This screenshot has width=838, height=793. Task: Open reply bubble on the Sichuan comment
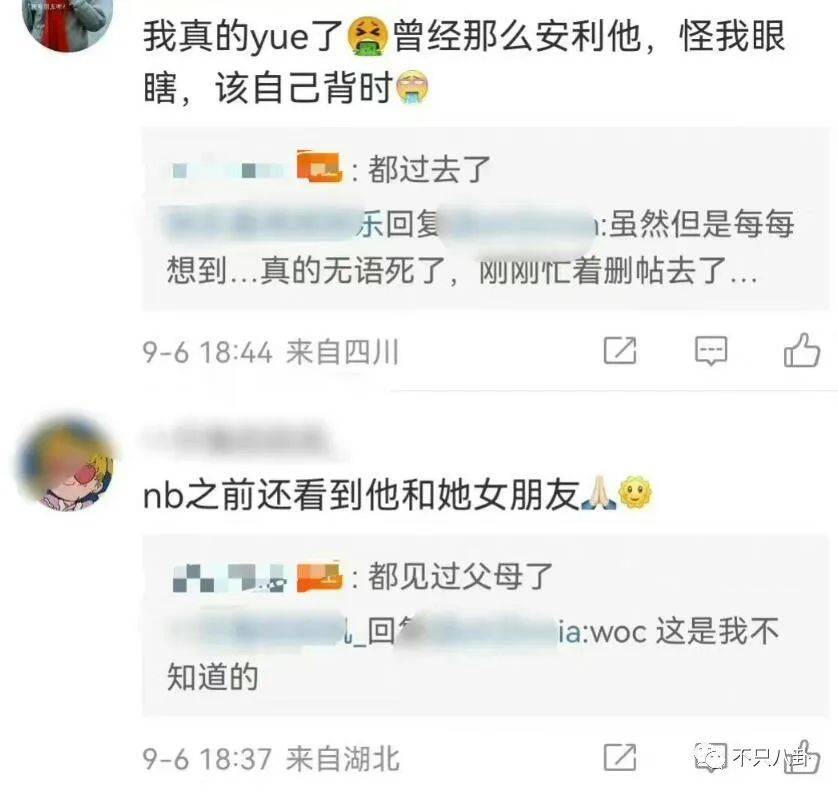(711, 351)
